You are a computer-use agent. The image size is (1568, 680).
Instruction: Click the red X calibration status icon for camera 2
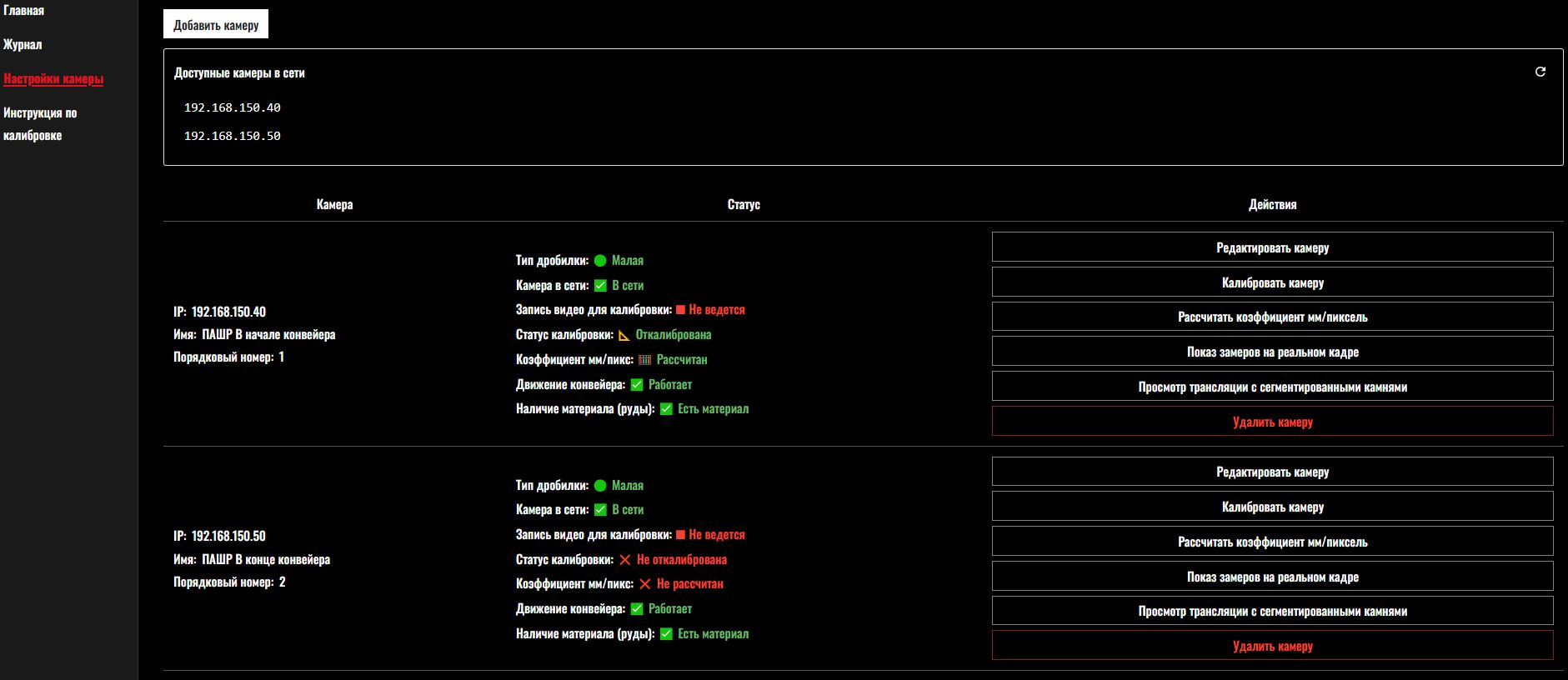point(624,560)
